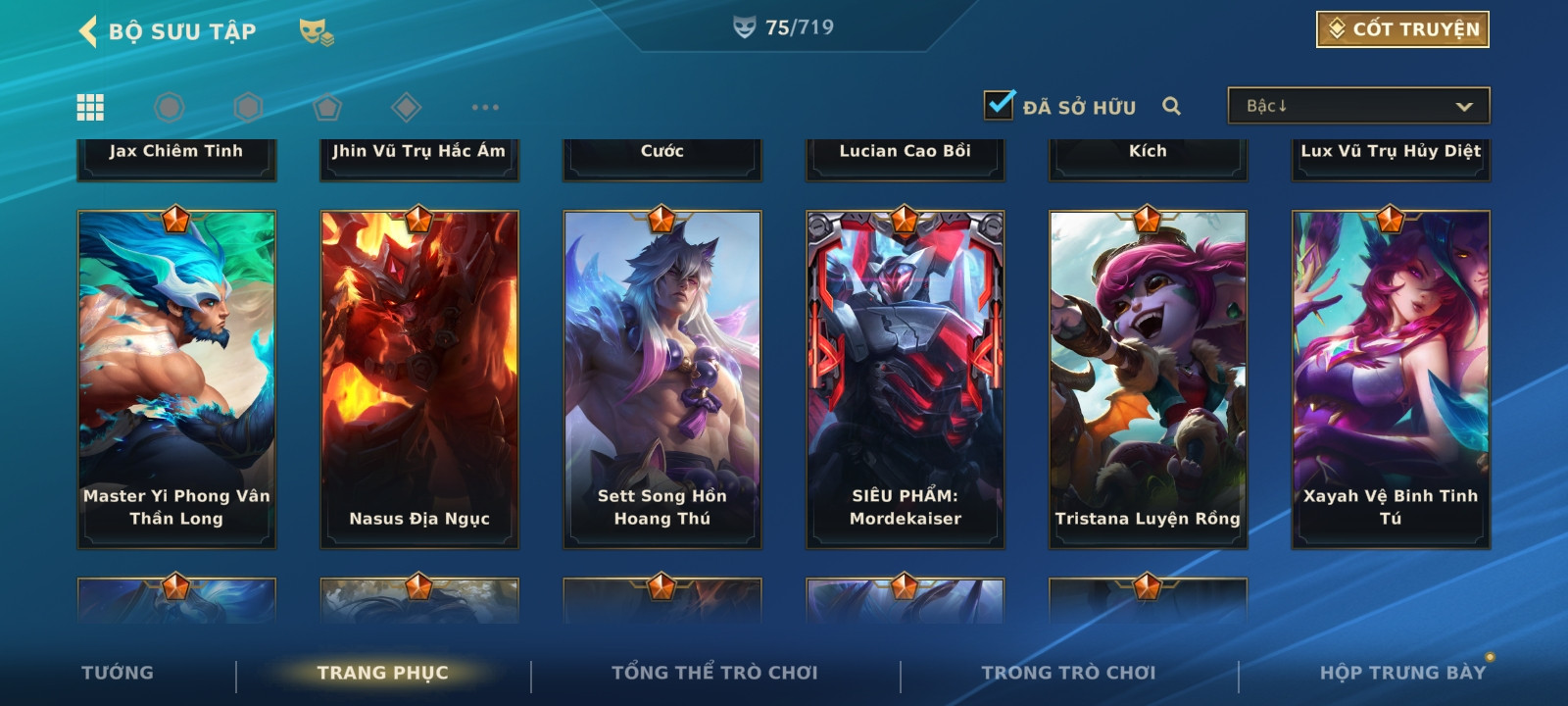Image resolution: width=1568 pixels, height=706 pixels.
Task: Open the Trong Trò Chơi tab
Action: point(1068,673)
